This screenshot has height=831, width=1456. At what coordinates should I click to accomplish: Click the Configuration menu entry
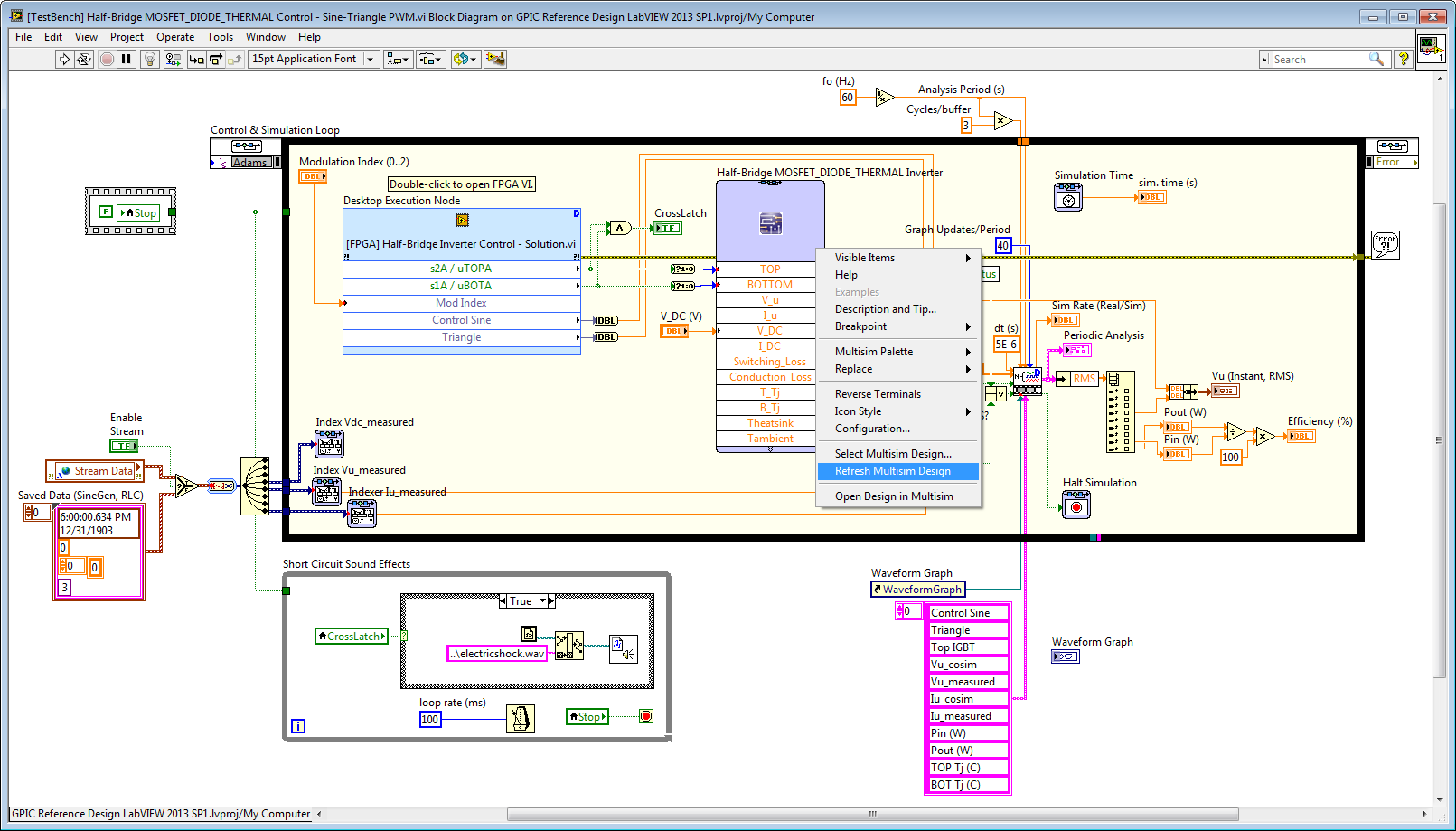tap(898, 429)
